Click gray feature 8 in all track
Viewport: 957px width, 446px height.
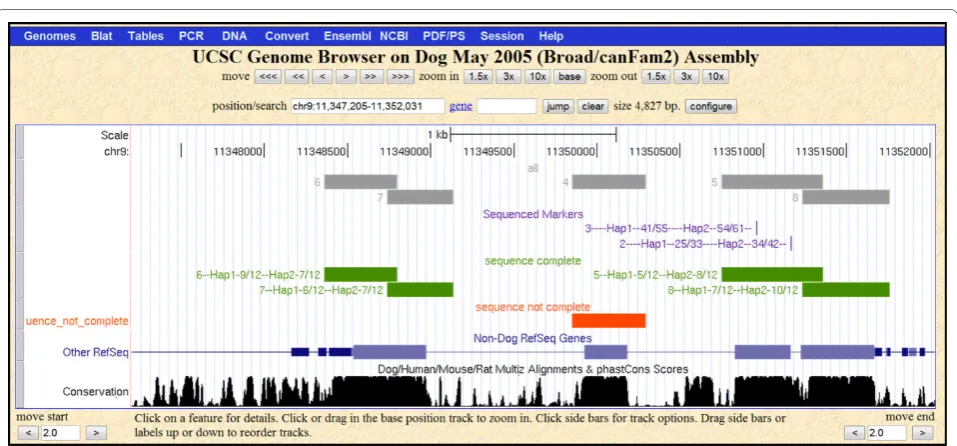click(846, 196)
